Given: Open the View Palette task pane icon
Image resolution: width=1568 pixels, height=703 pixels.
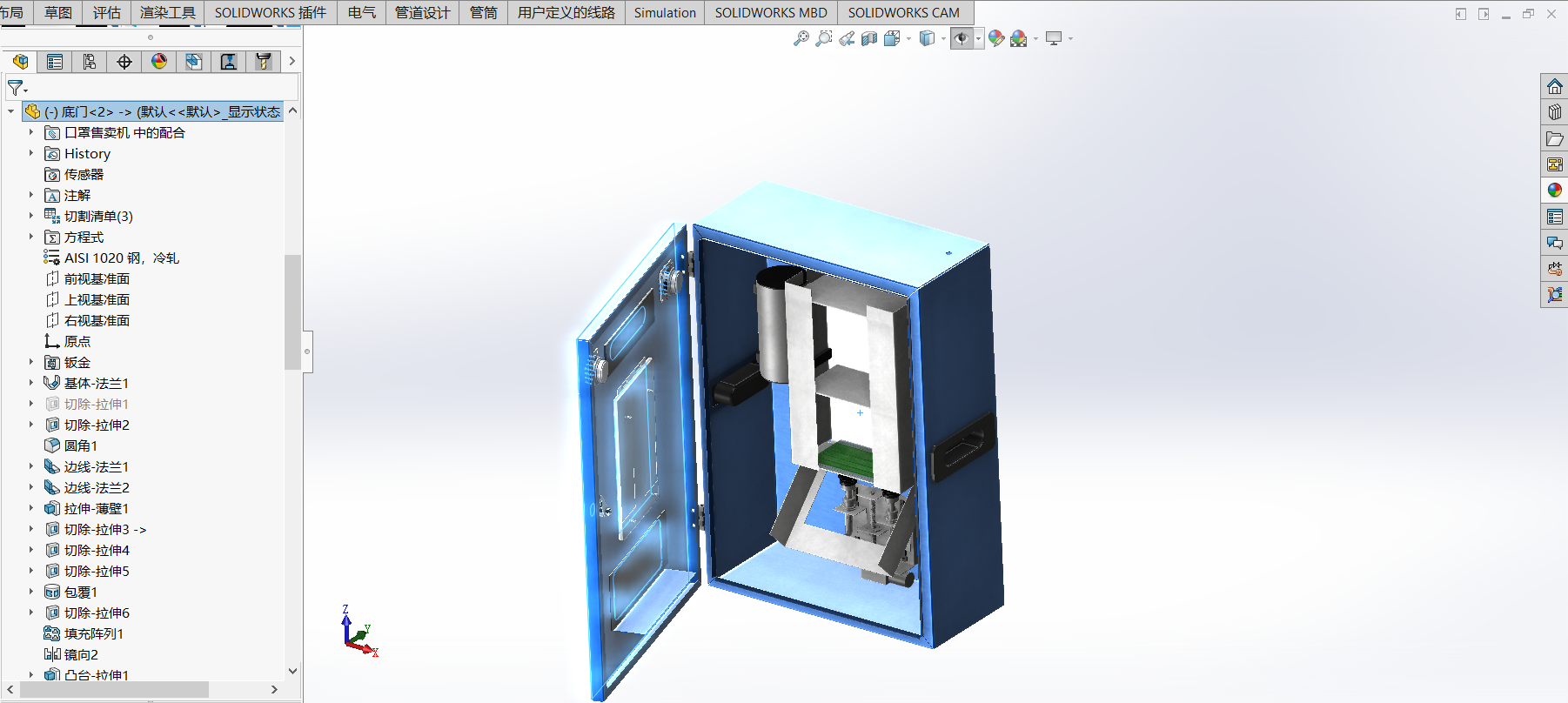Looking at the screenshot, I should (x=1555, y=164).
